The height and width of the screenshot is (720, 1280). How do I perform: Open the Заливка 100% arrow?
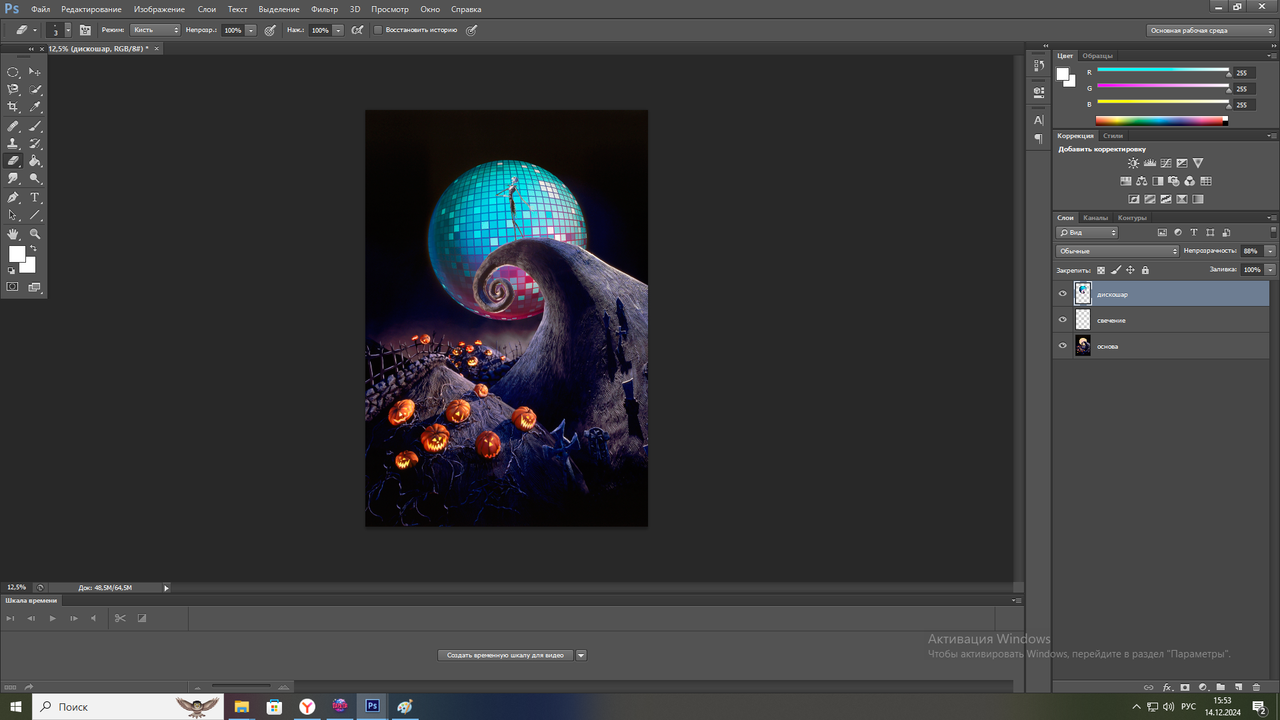(1270, 270)
